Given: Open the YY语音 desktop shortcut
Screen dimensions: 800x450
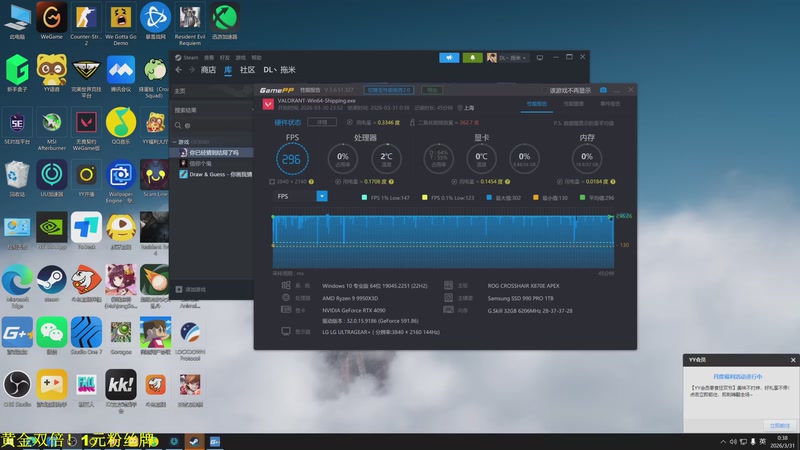Looking at the screenshot, I should point(52,73).
